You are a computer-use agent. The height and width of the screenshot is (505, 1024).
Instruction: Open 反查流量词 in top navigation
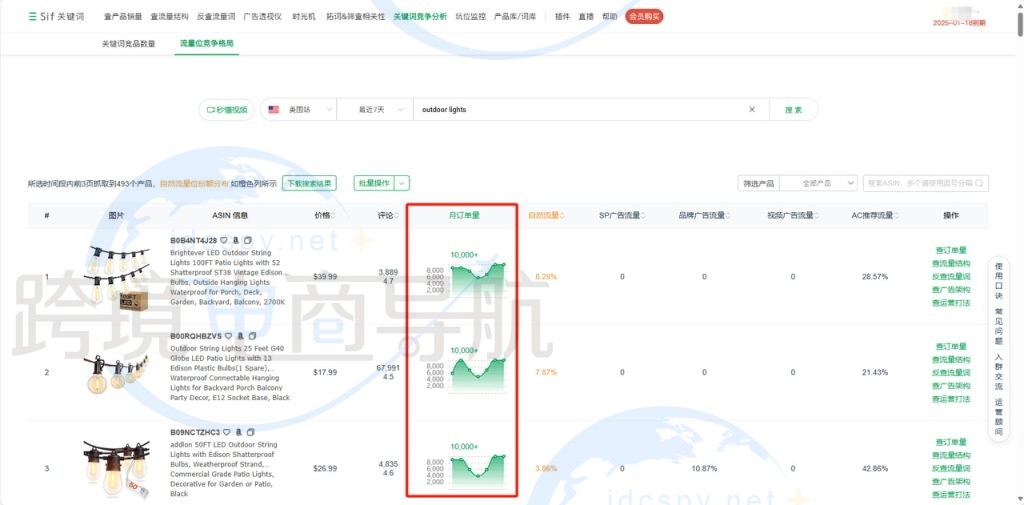(216, 17)
